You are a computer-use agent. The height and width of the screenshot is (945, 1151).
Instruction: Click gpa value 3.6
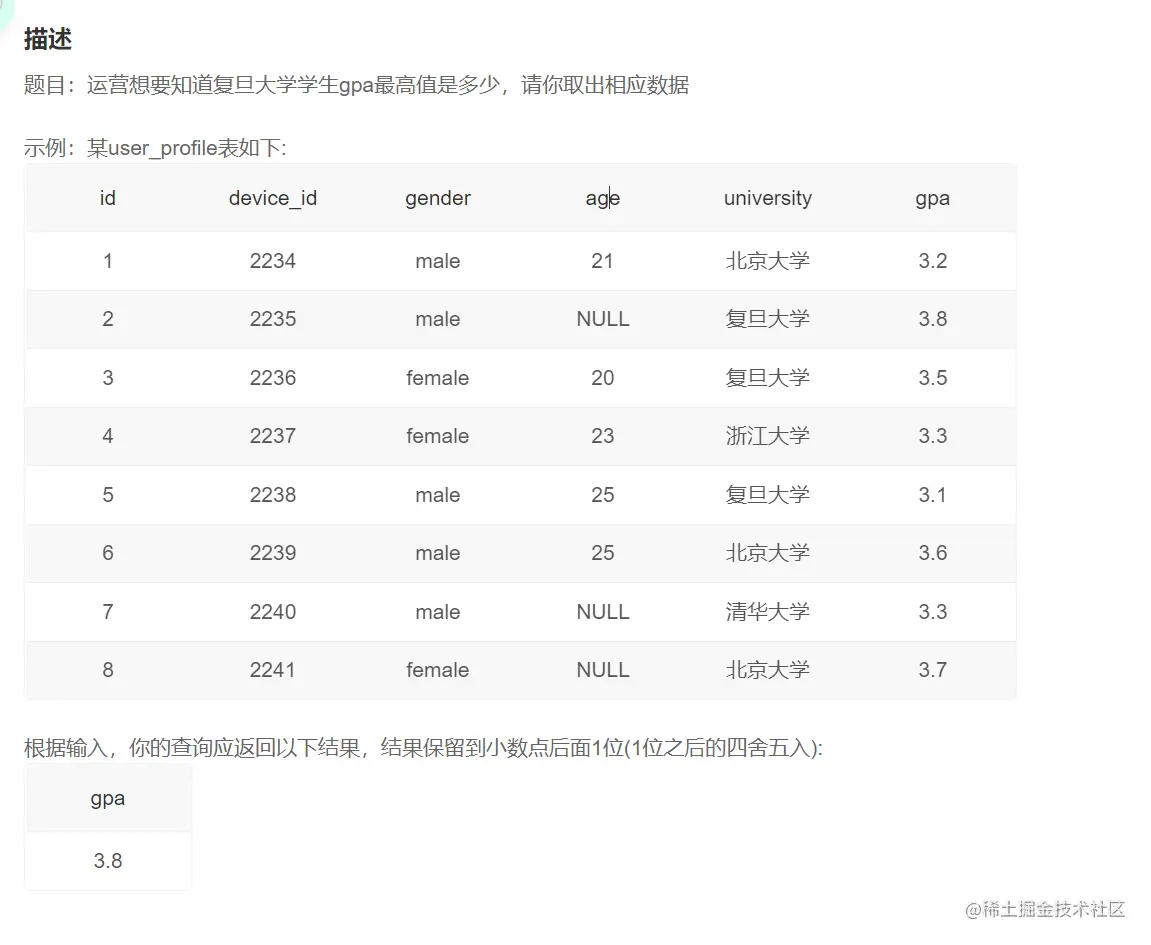point(933,553)
